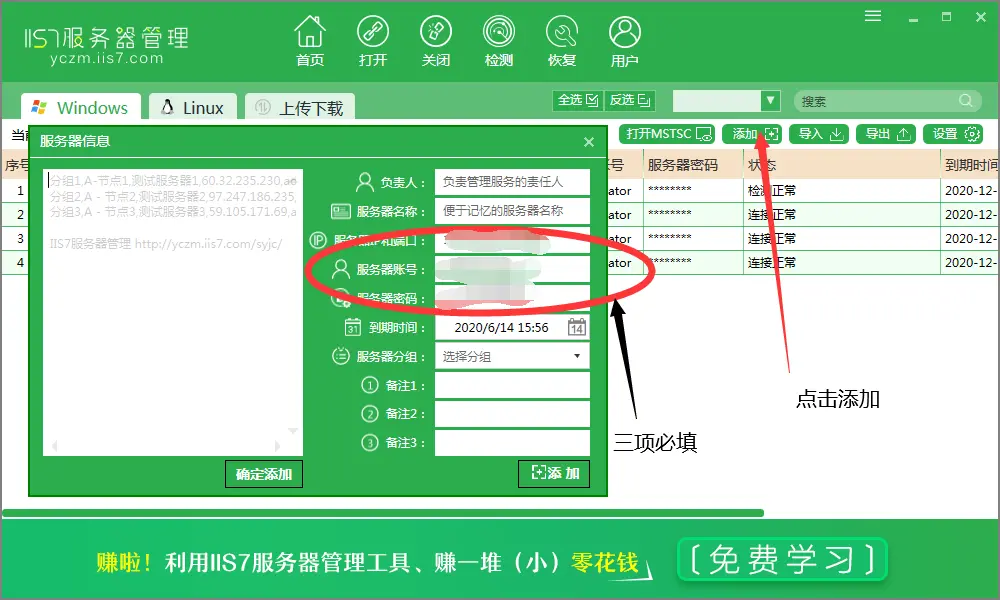Viewport: 1000px width, 600px height.
Task: Click the 关闭 close-connection icon
Action: coord(436,41)
